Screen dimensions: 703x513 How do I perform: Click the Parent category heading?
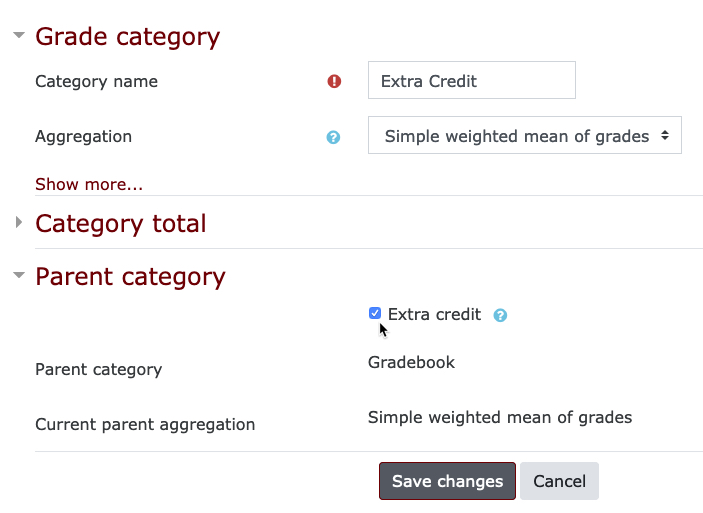(130, 276)
